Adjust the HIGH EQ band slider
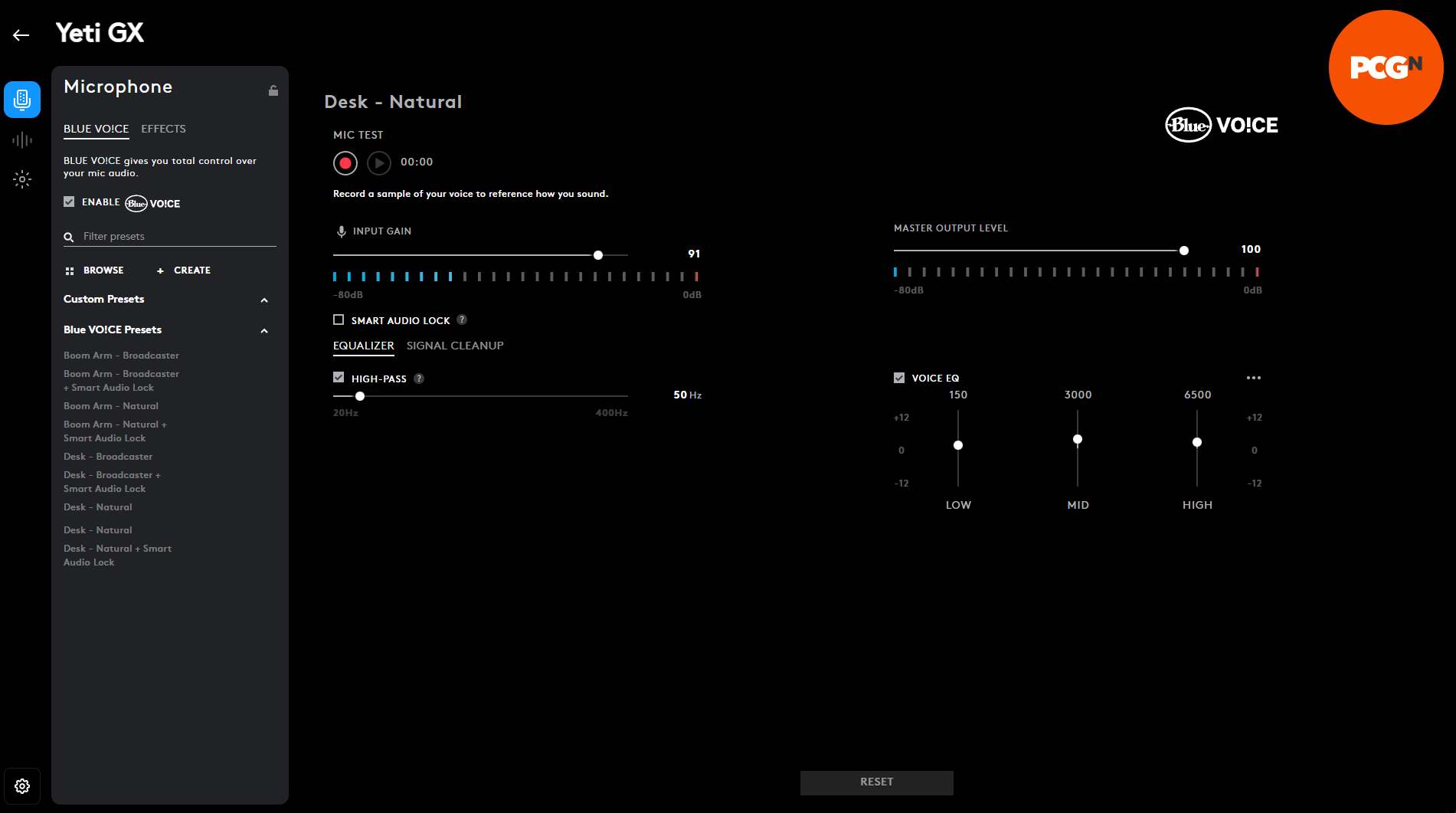Viewport: 1456px width, 813px height. pyautogui.click(x=1197, y=442)
